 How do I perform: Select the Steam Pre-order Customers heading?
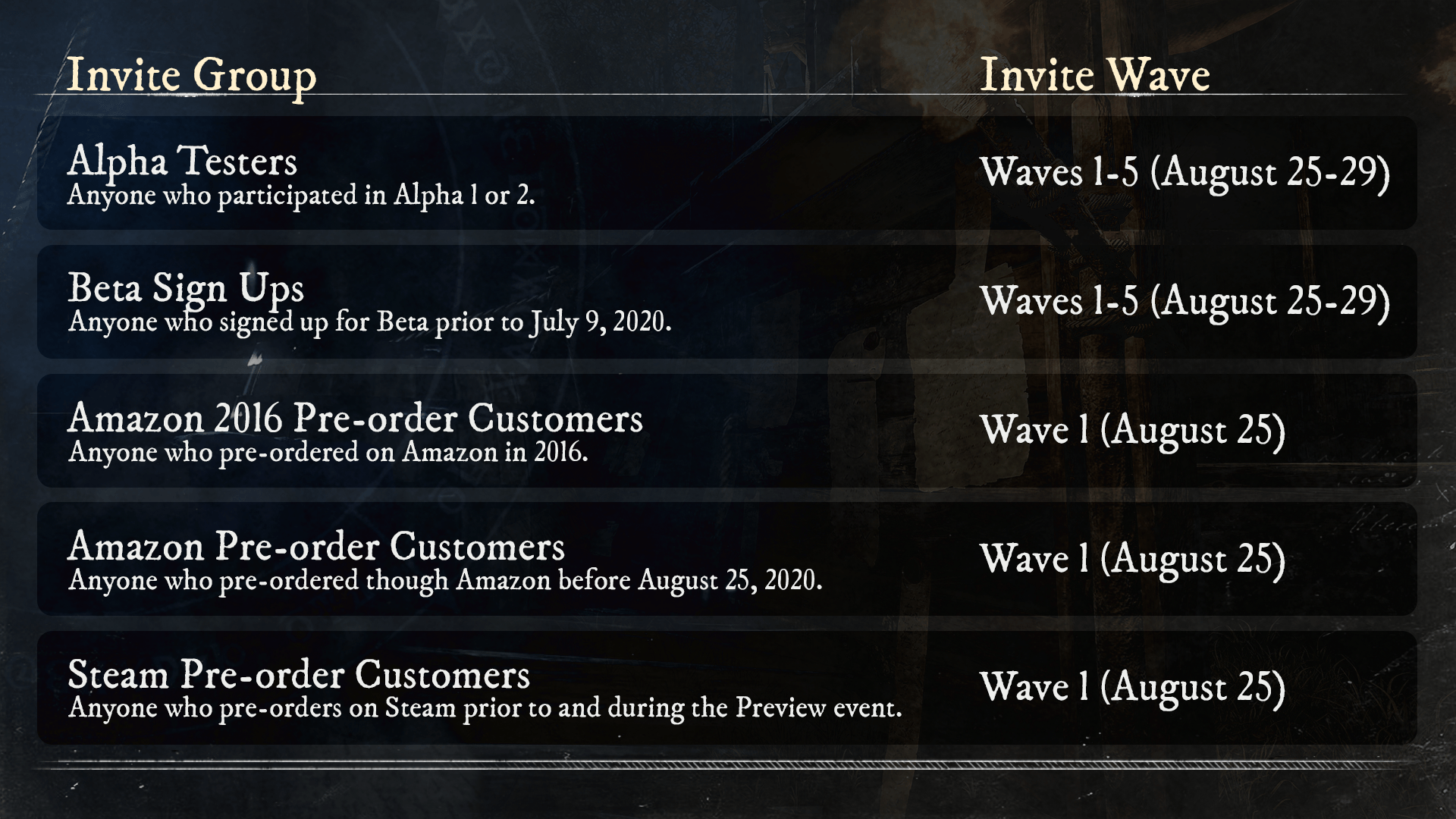pos(299,674)
